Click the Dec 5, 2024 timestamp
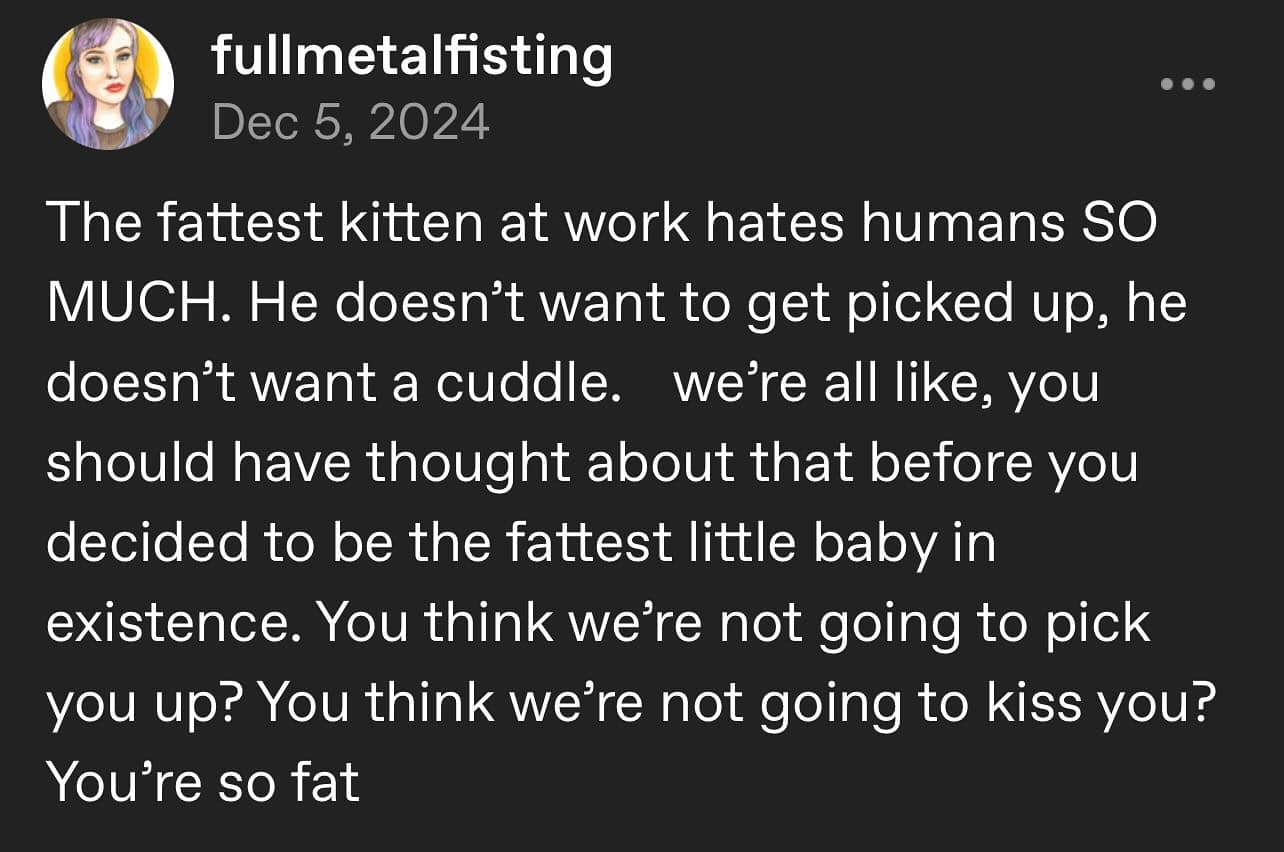The image size is (1284, 852). 350,123
